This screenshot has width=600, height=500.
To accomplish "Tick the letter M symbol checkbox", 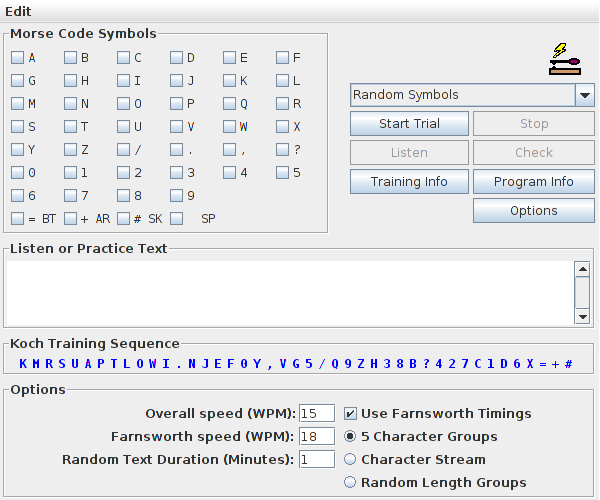I will [x=18, y=104].
